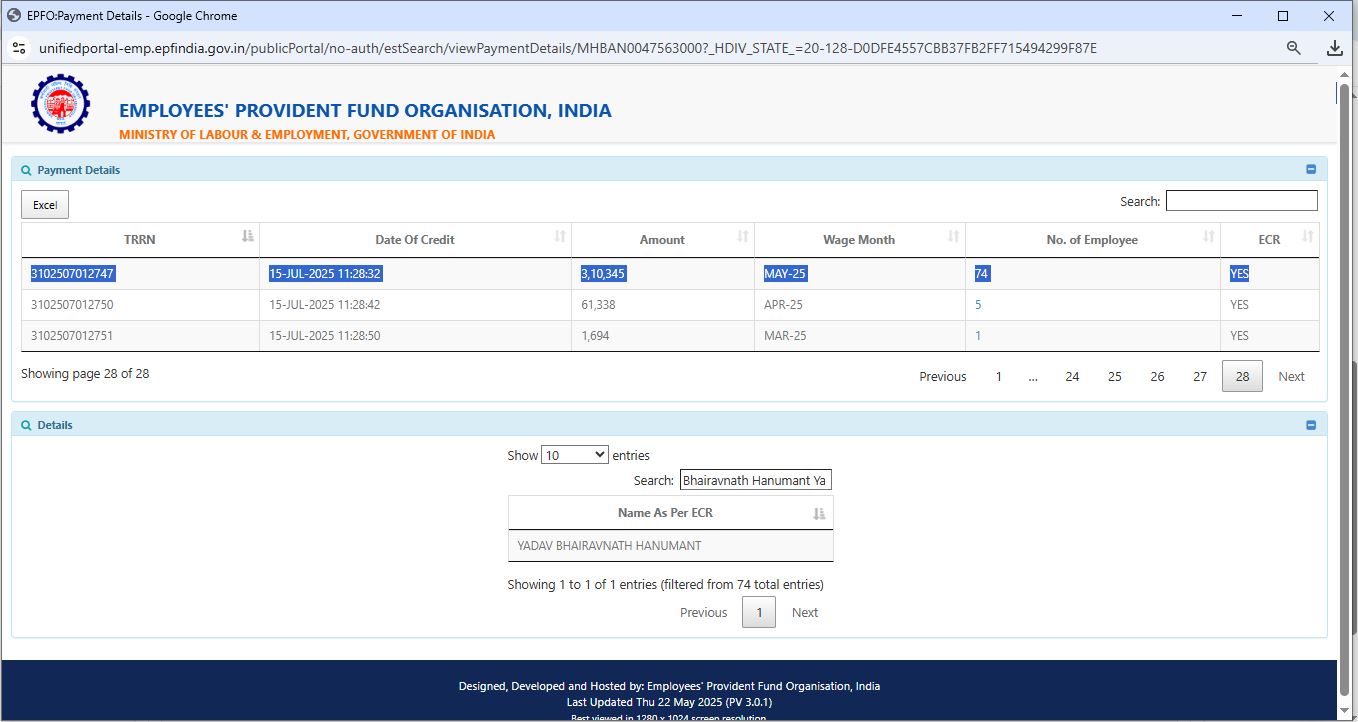Go to page 1 of payments

point(998,377)
